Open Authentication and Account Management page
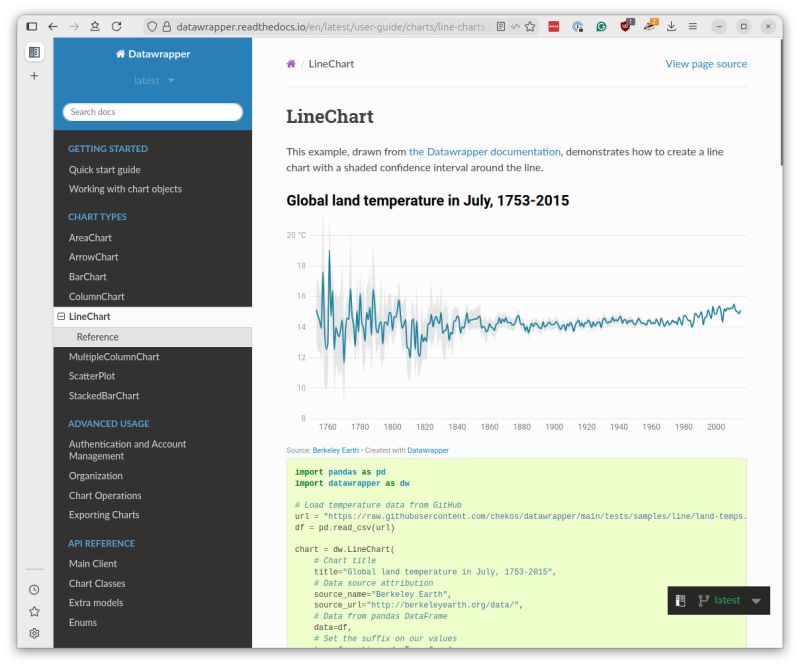Screen dimensions: 800x667 [128, 450]
